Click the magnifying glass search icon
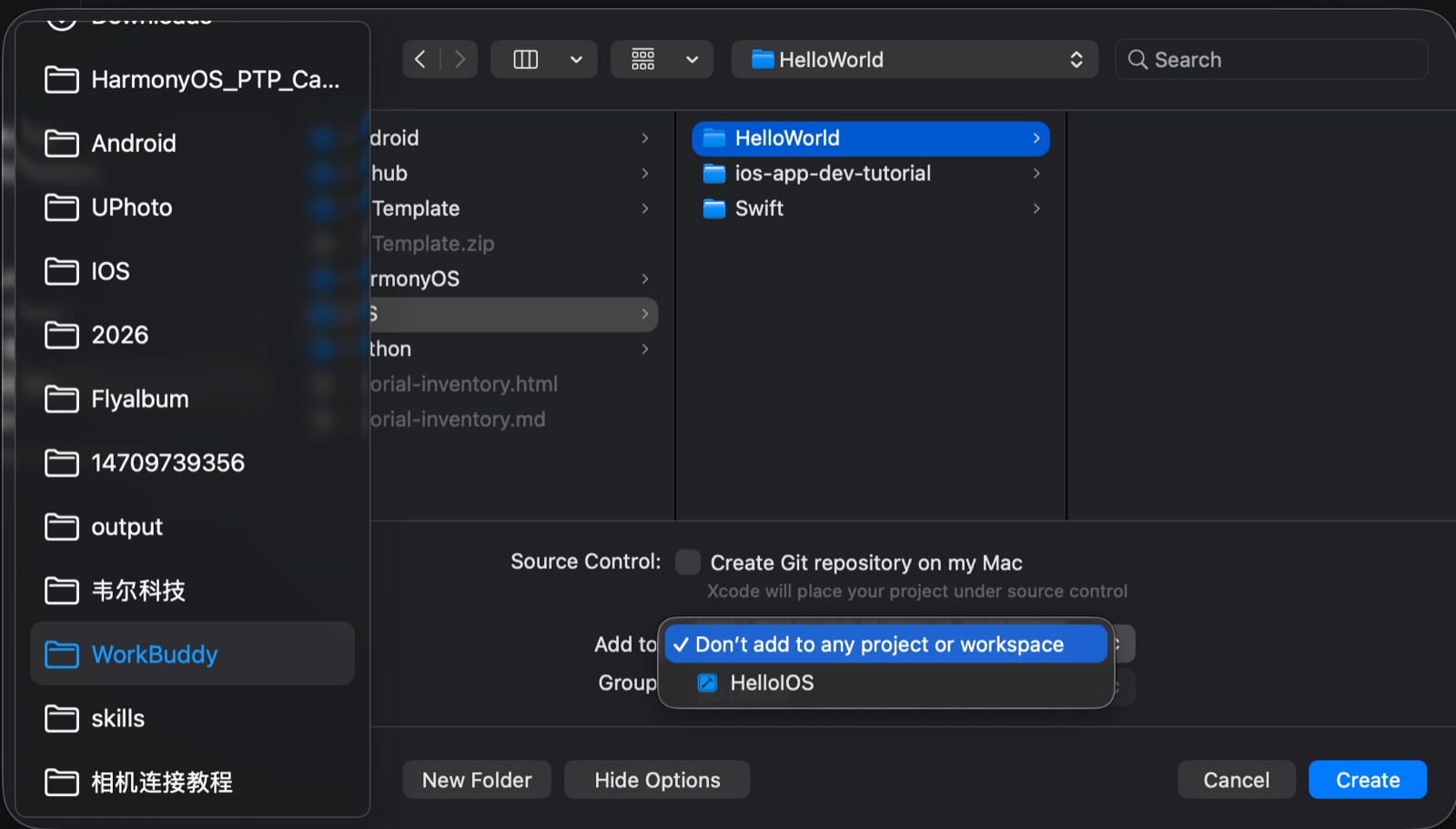 [x=1137, y=60]
